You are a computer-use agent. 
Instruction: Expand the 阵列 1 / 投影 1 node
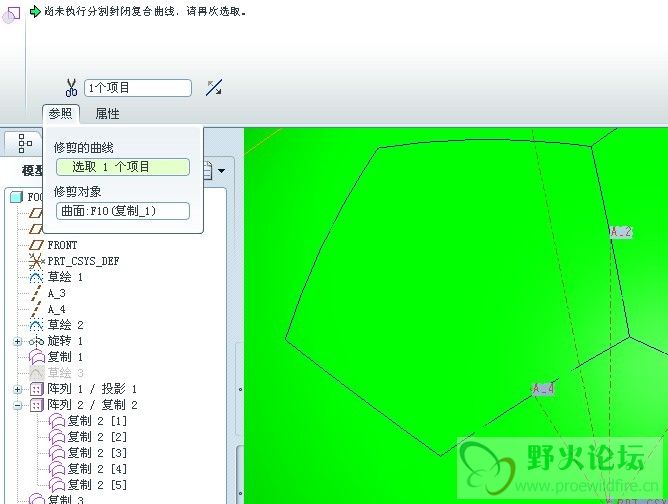point(17,389)
